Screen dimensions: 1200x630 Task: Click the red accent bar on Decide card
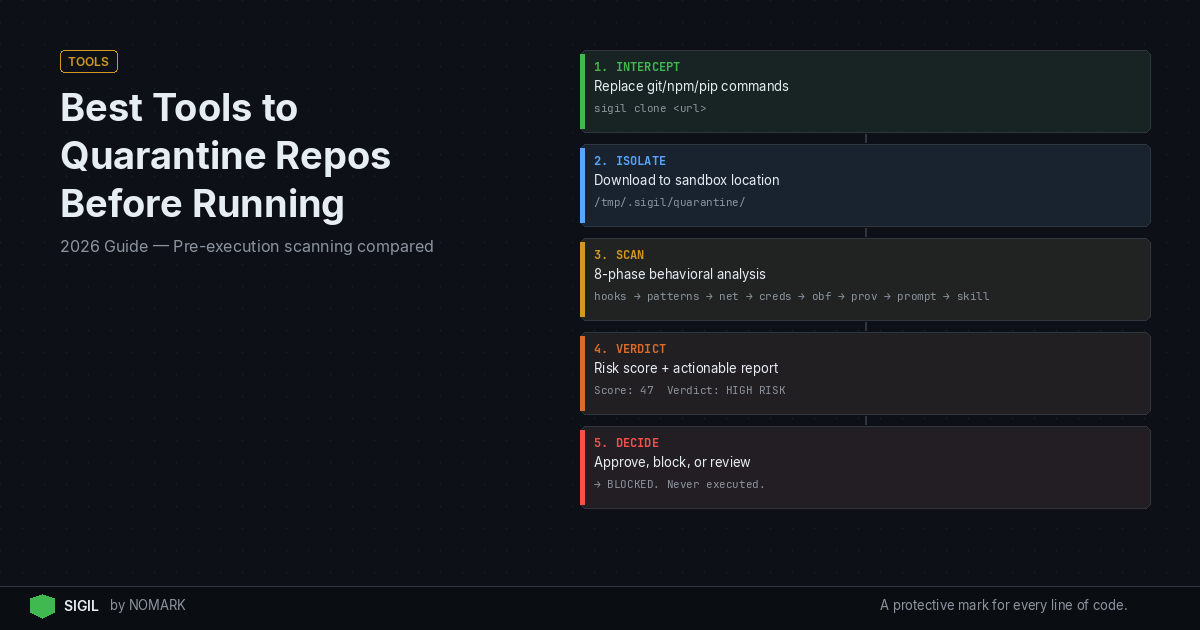[582, 467]
